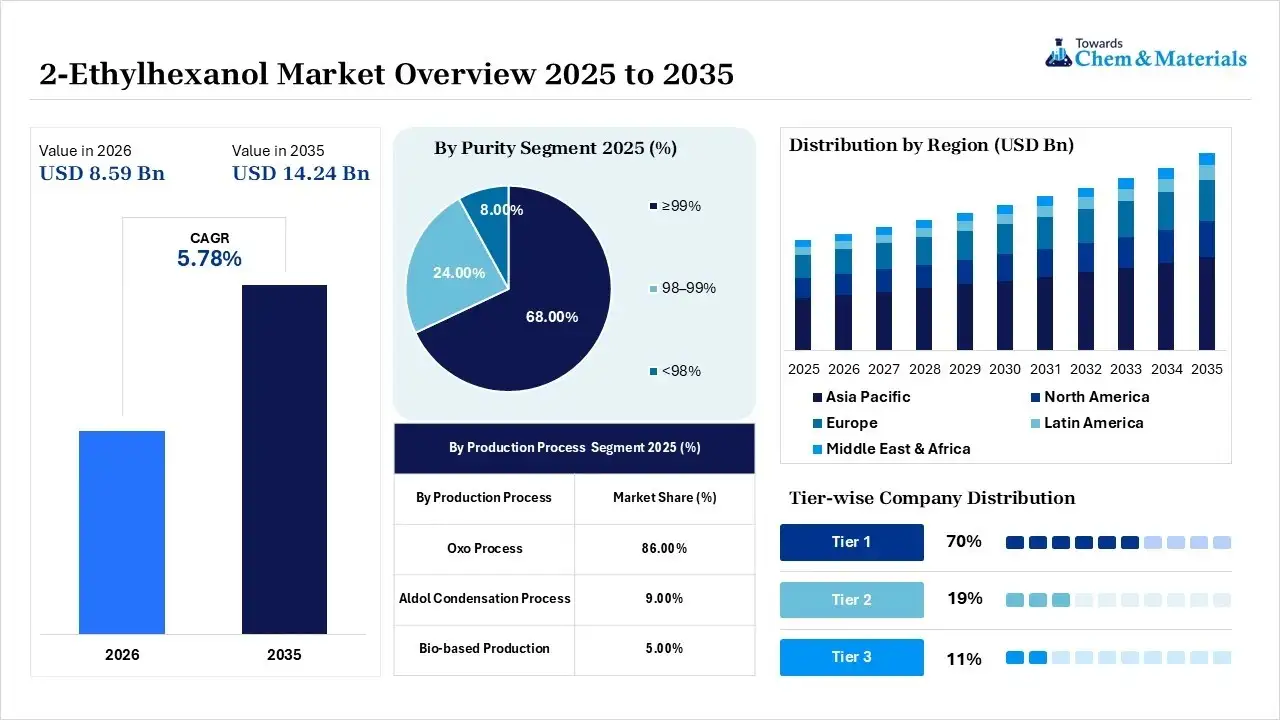
Task: Click 'By Purity Segment 2025 (%)' heading
Action: point(555,148)
